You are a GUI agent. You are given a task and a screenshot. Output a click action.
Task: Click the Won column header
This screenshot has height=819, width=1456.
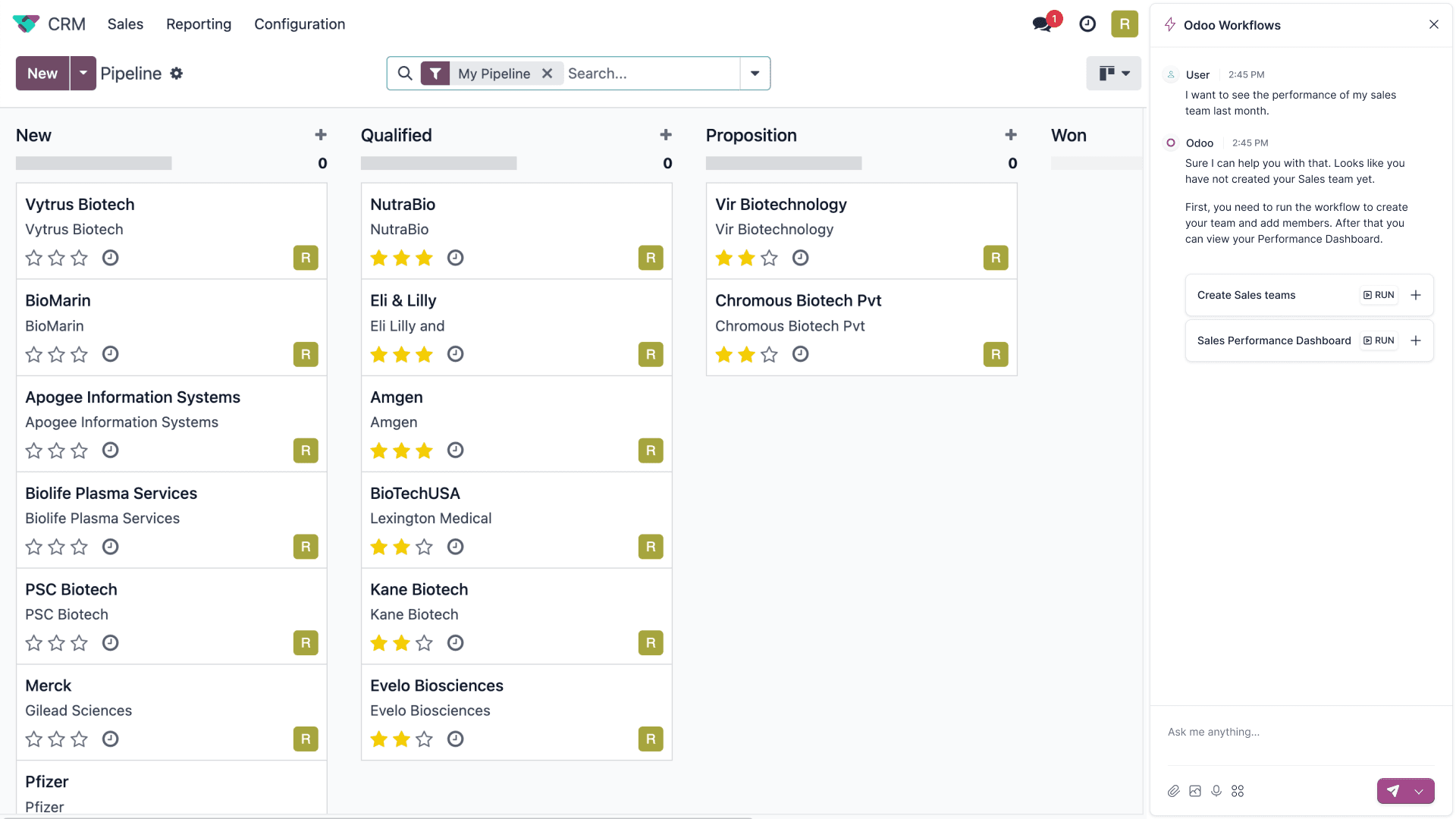tap(1068, 135)
